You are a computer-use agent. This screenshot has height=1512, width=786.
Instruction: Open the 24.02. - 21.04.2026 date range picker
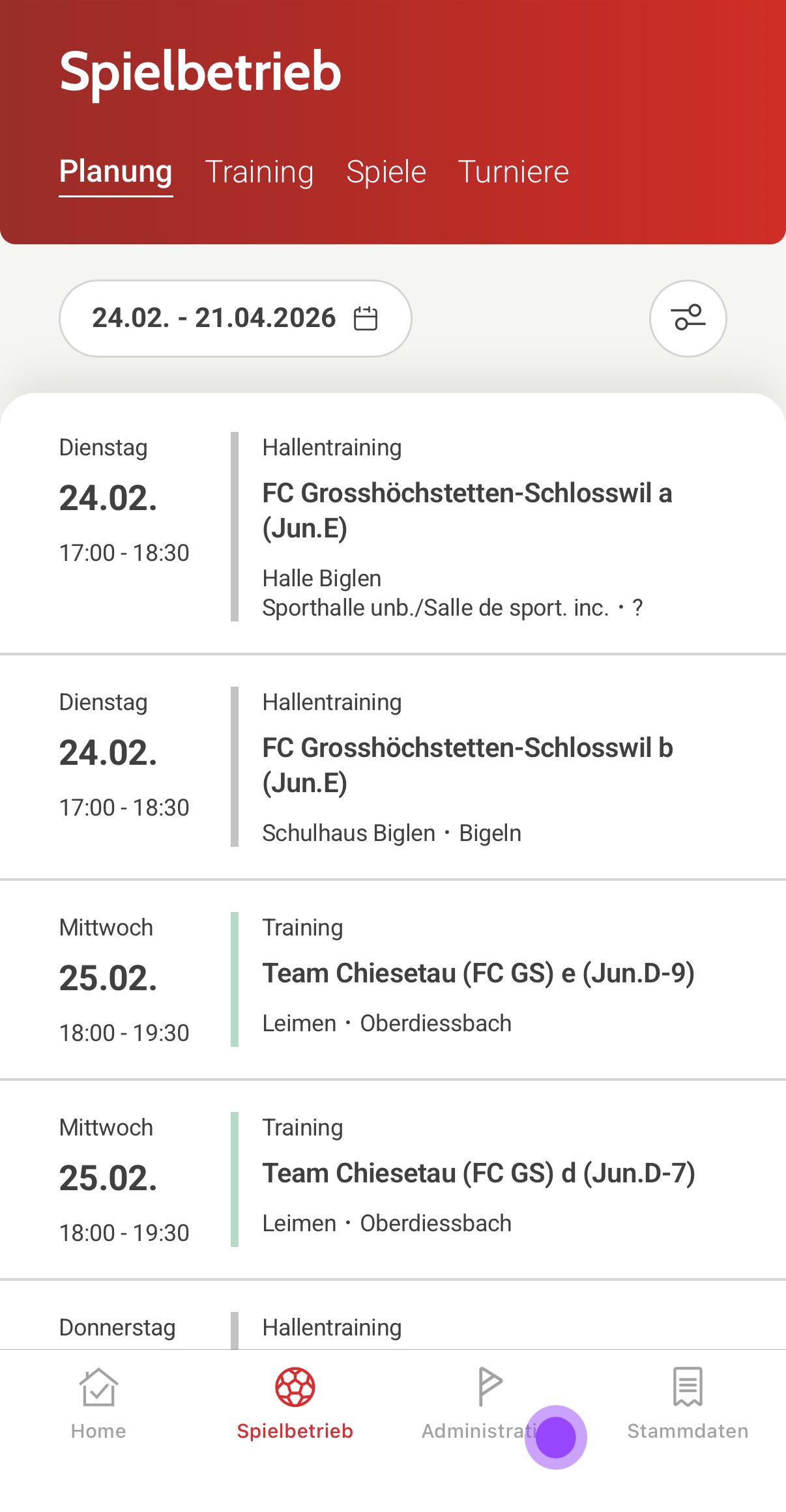[x=215, y=319]
